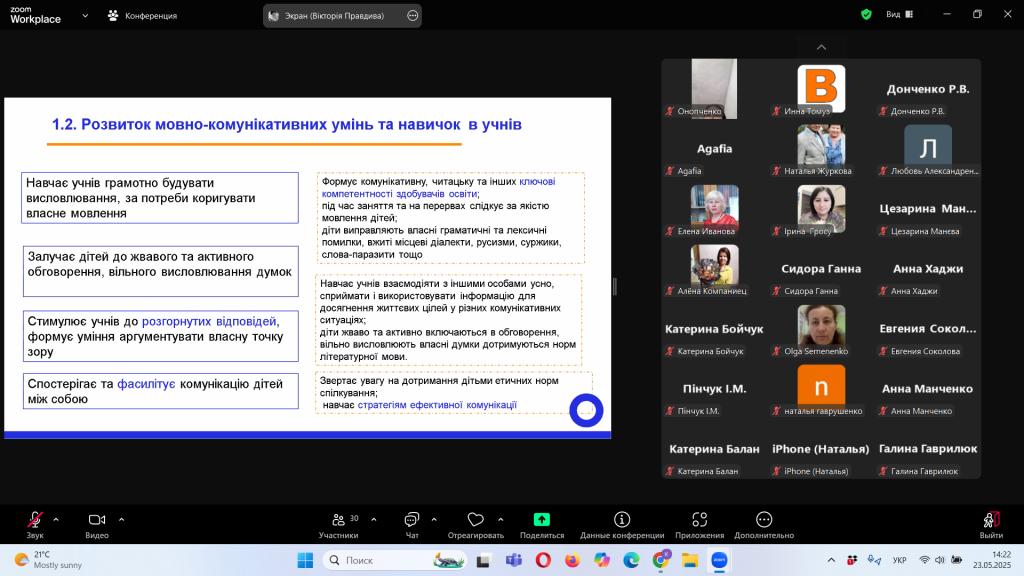Screen dimensions: 1024x576
Task: Click slide link фасилітує
Action: (x=146, y=384)
